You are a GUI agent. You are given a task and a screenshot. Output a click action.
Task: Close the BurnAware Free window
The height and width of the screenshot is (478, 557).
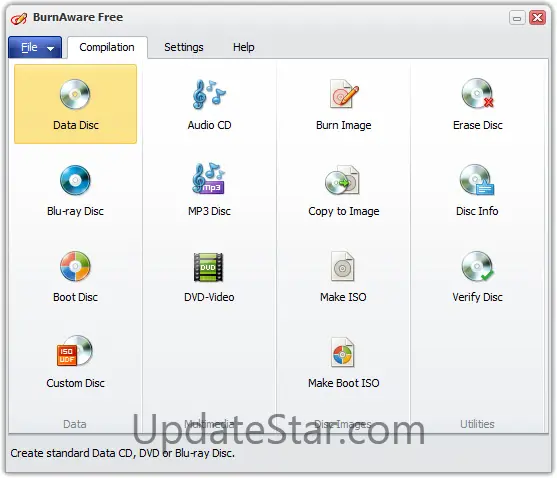click(537, 17)
